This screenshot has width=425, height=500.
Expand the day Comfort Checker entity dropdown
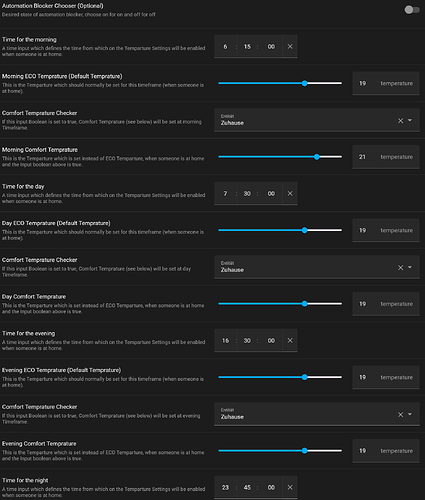click(410, 267)
